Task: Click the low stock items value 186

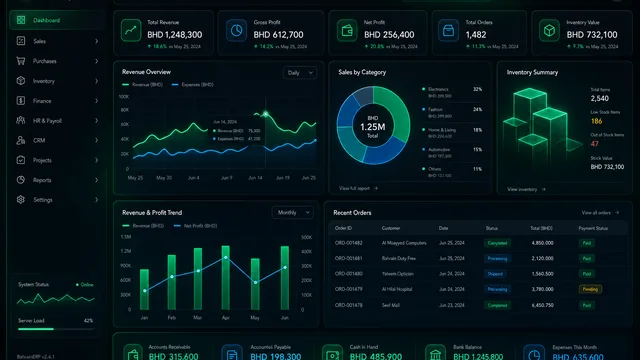Action: [x=596, y=121]
